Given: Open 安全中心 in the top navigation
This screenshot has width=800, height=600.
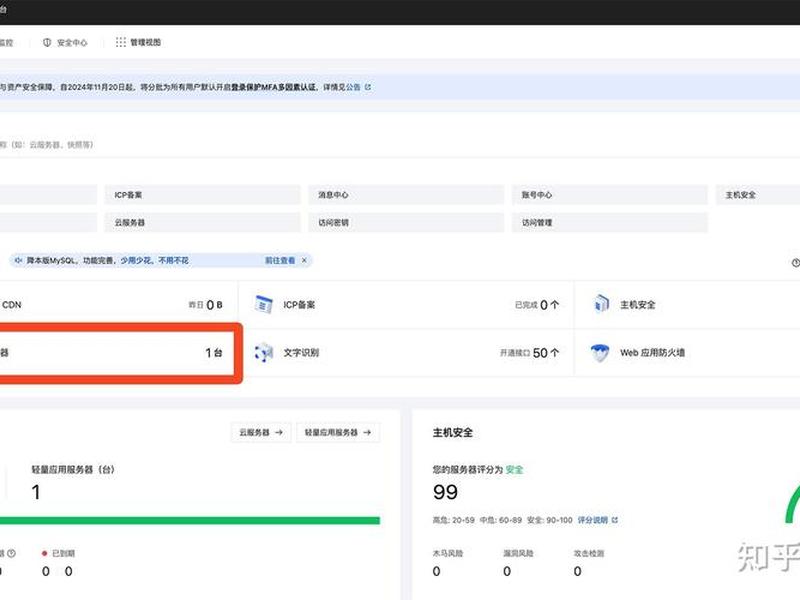Looking at the screenshot, I should click(72, 42).
